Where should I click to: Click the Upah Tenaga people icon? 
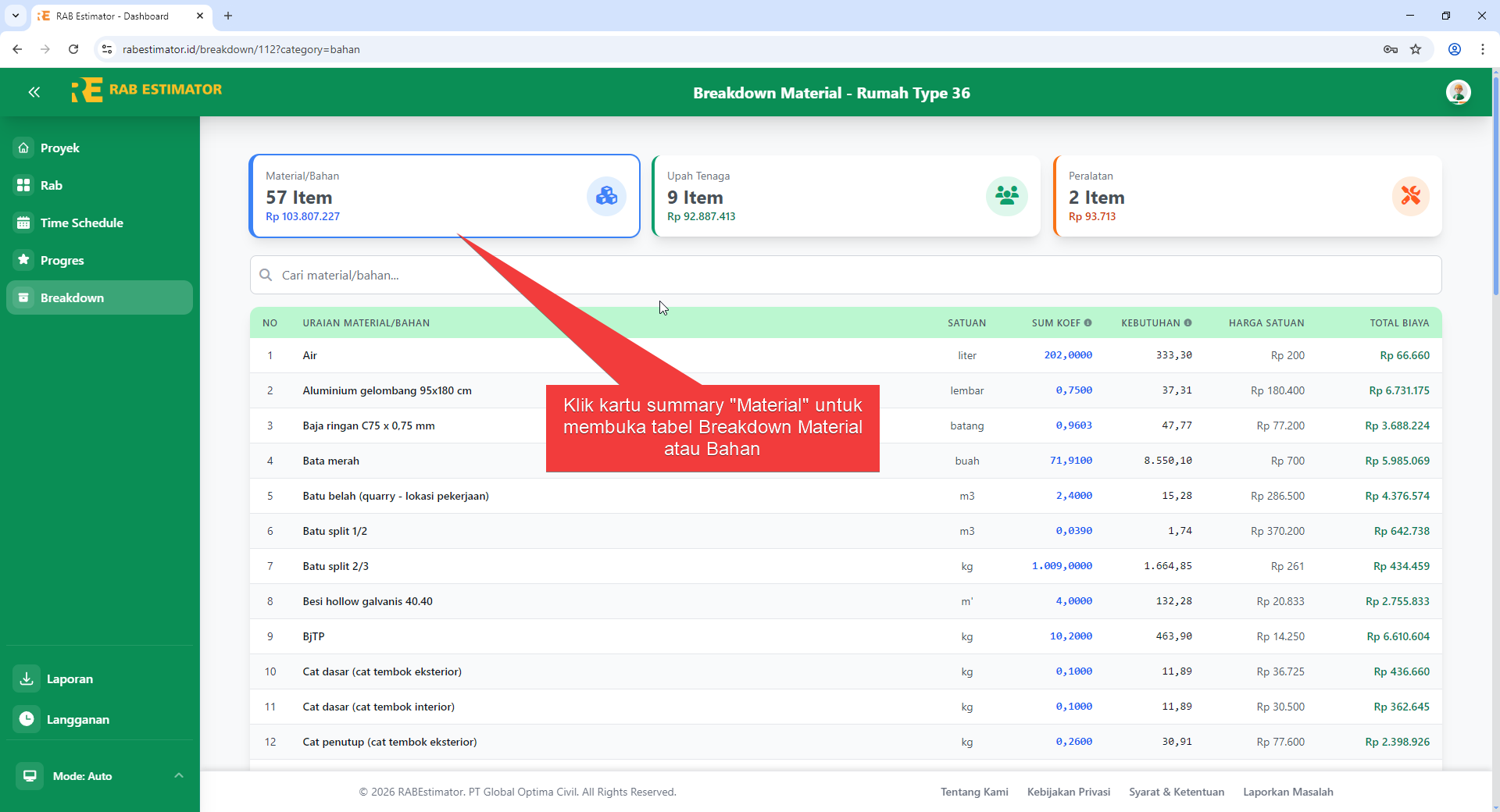(1006, 196)
